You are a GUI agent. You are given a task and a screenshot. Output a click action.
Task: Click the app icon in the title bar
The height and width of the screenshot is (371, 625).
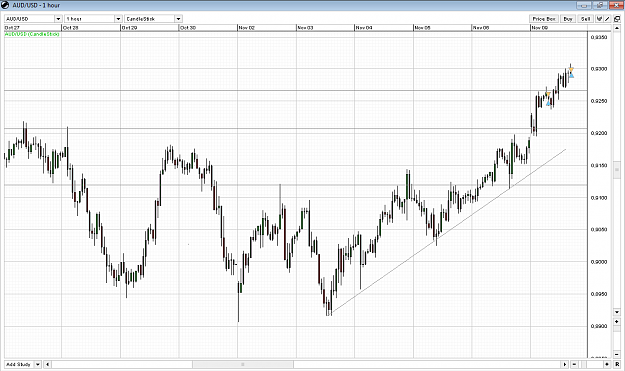5,5
